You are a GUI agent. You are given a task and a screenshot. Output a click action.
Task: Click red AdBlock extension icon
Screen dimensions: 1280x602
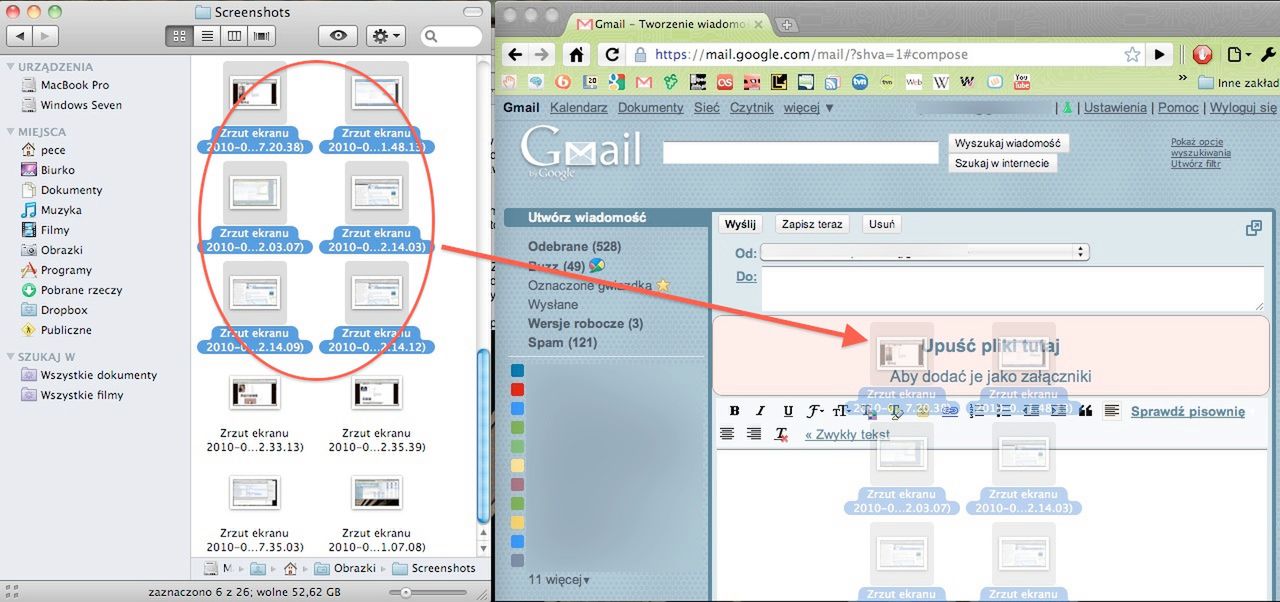coord(1202,55)
